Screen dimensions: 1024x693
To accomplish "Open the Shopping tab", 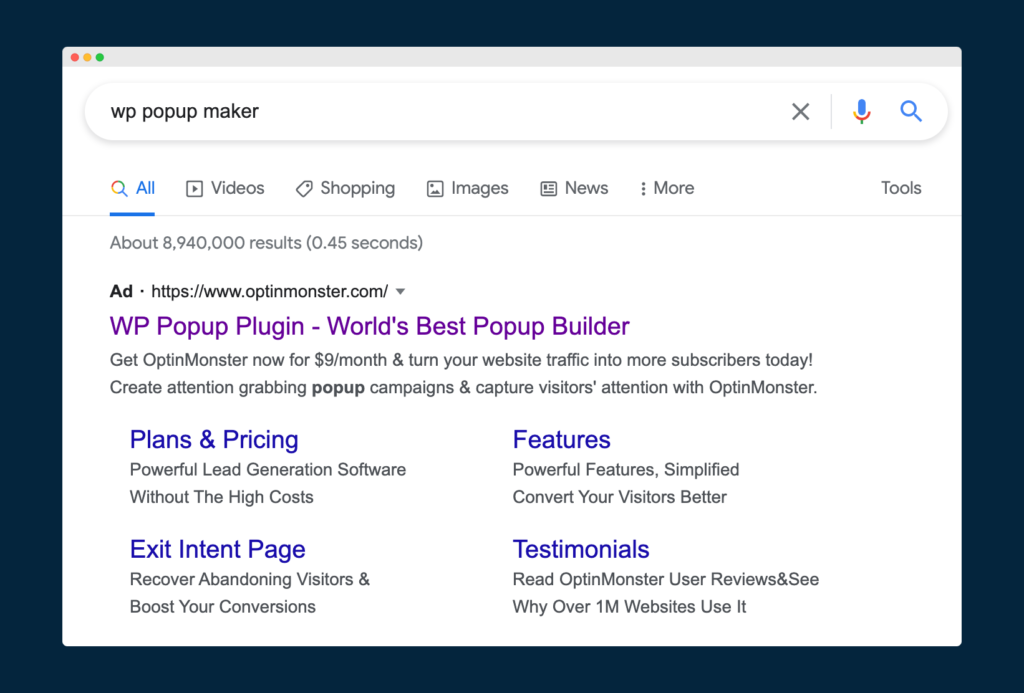I will click(x=345, y=189).
